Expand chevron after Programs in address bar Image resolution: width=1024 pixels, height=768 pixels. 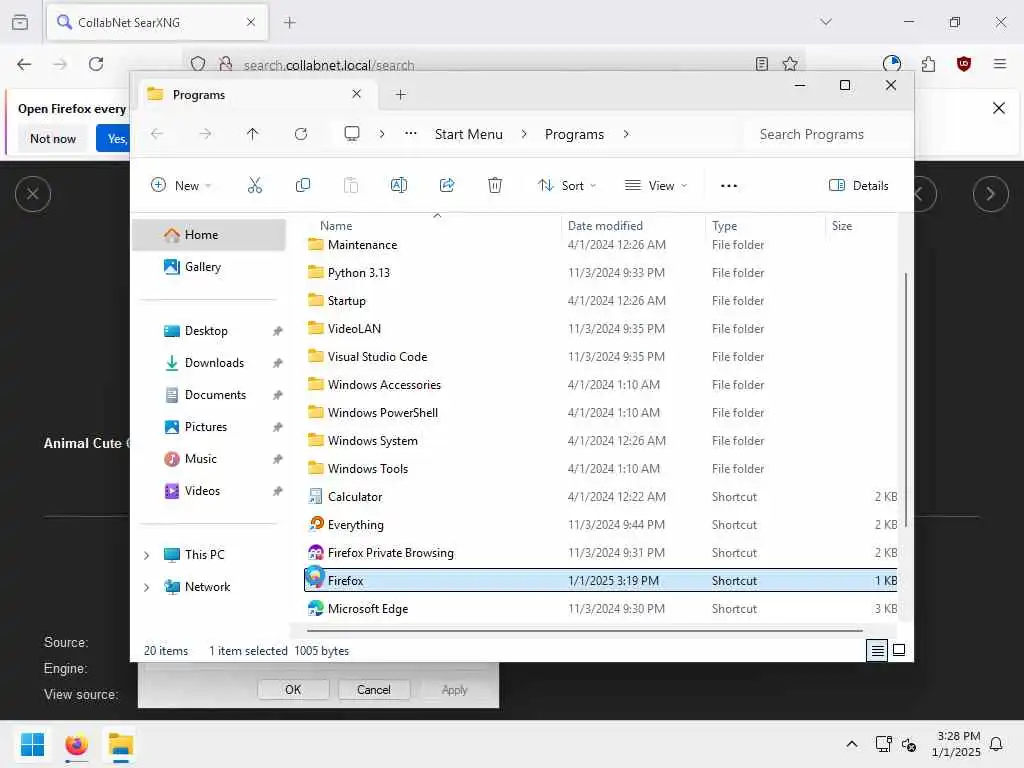(626, 134)
